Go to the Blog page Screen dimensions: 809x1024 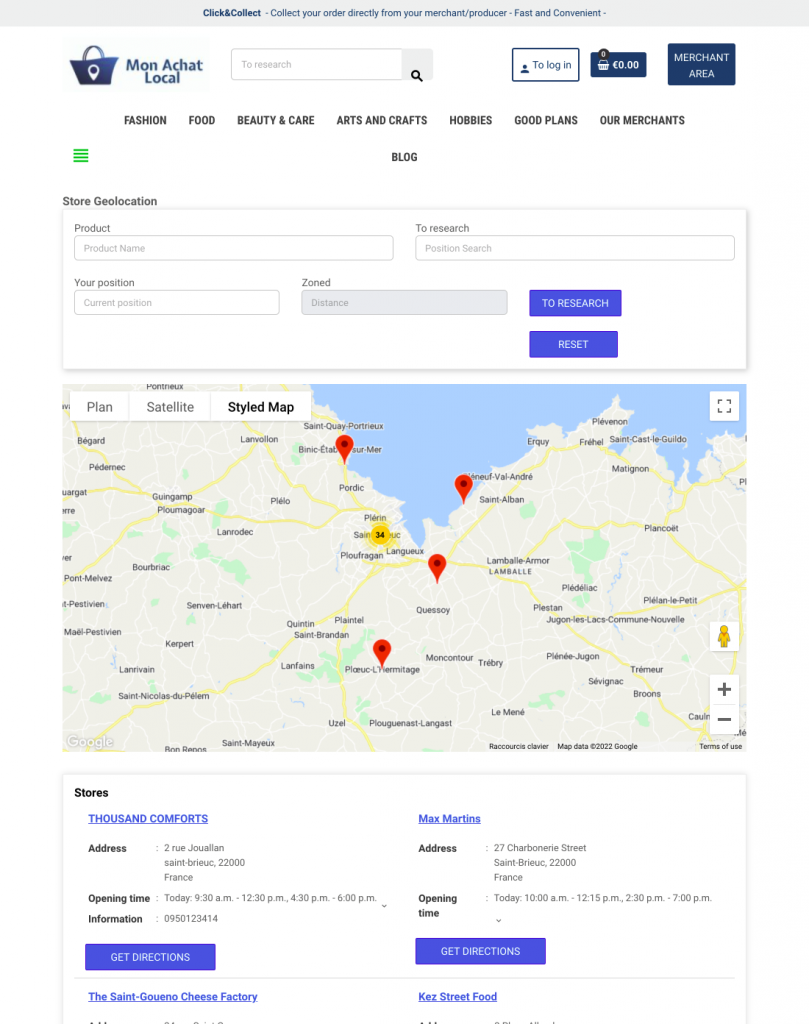(404, 157)
